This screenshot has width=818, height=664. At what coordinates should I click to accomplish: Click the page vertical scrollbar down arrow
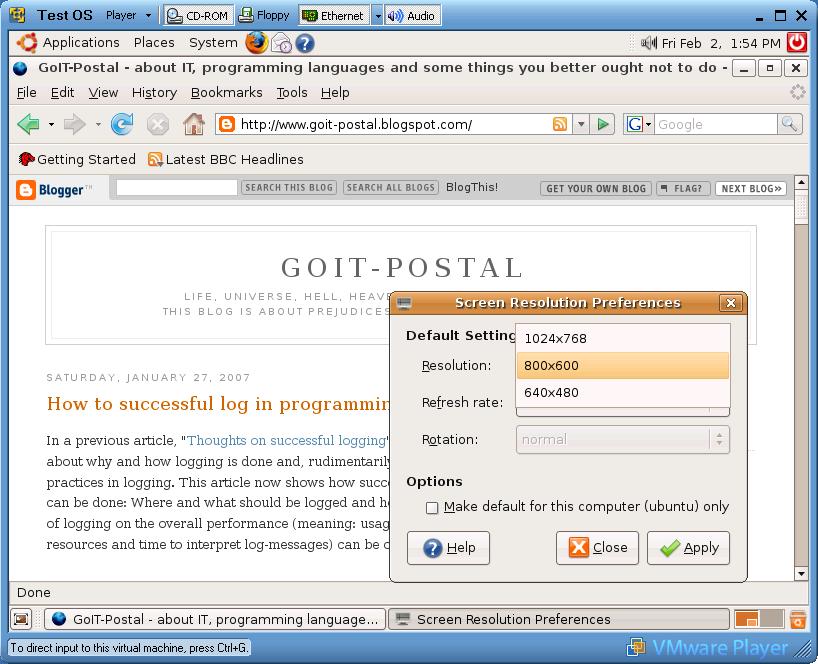(801, 574)
